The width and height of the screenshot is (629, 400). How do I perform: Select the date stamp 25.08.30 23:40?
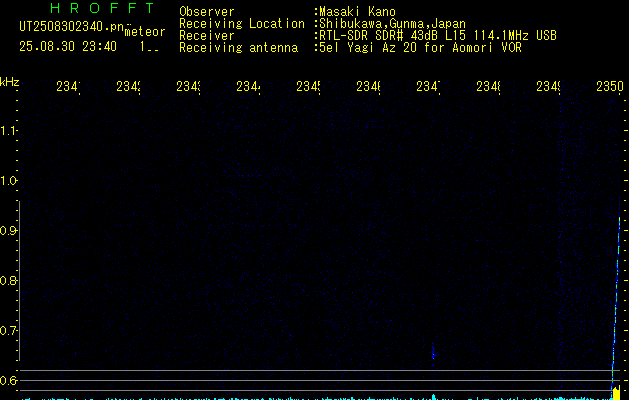tap(68, 47)
